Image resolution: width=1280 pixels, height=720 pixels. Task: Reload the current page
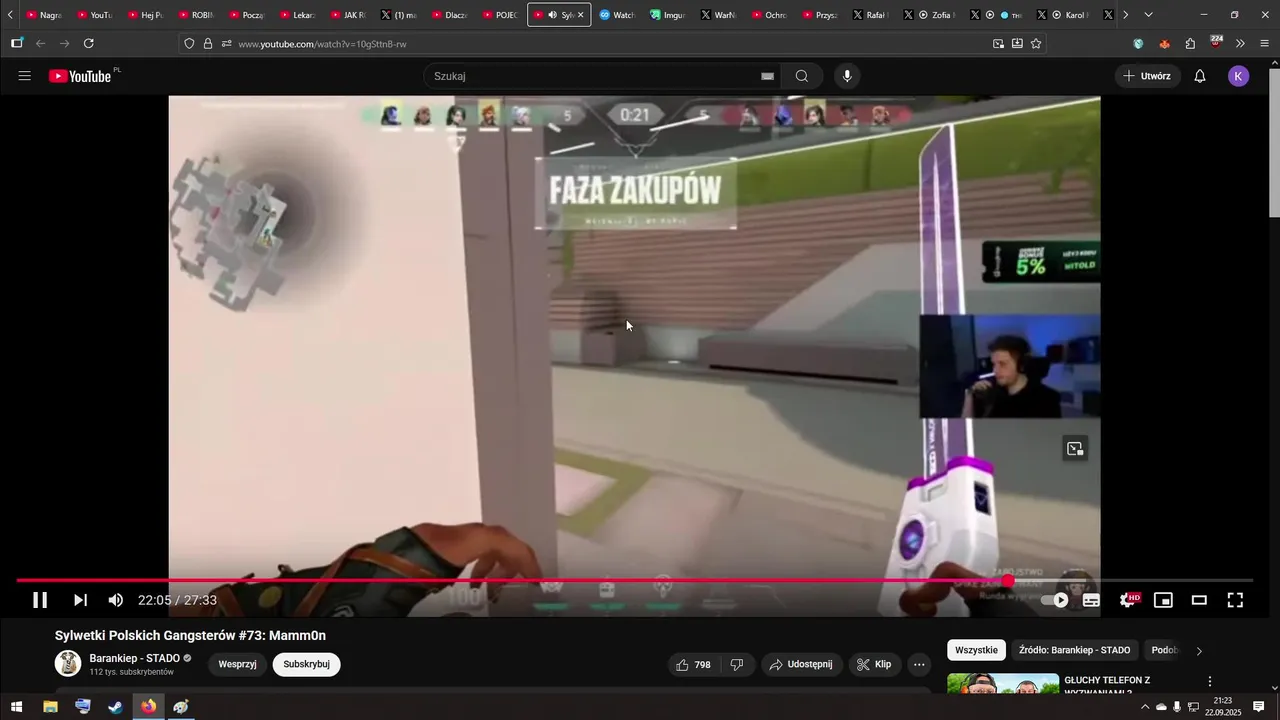[x=89, y=43]
